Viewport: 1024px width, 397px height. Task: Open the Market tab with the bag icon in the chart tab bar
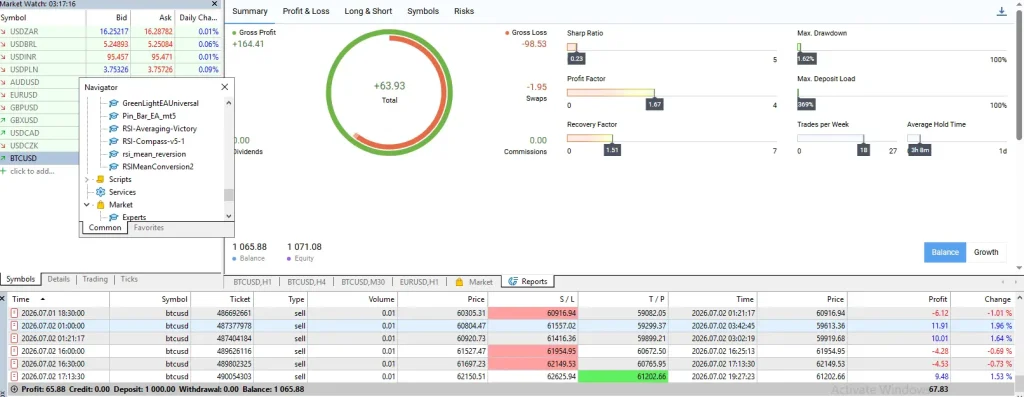coord(473,282)
